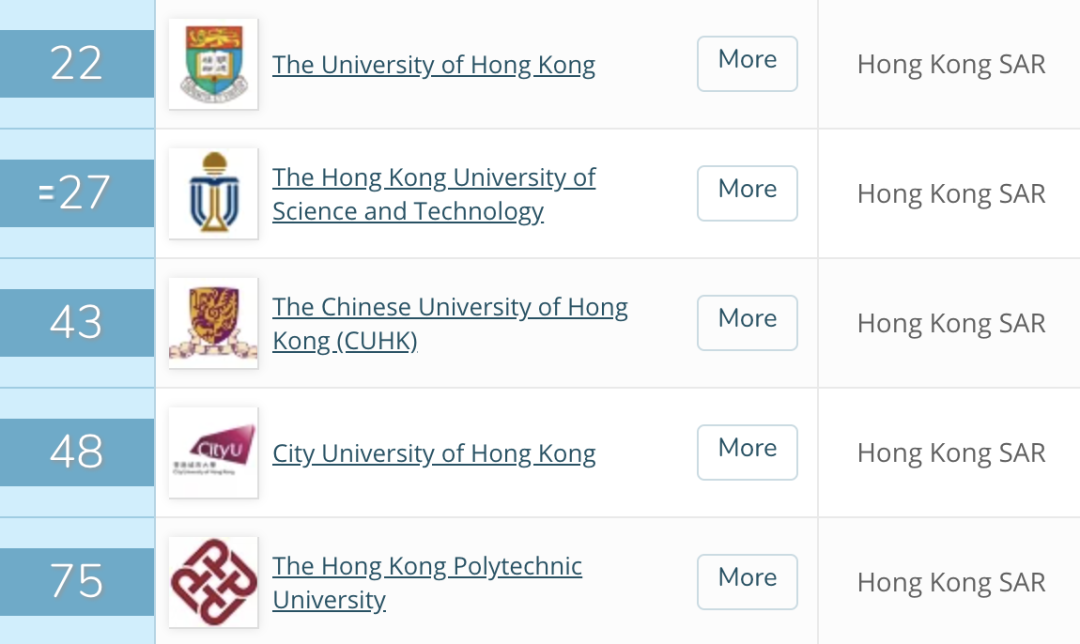Click the CityU logo thumbnail
Screen dimensions: 1080x644
[214, 453]
